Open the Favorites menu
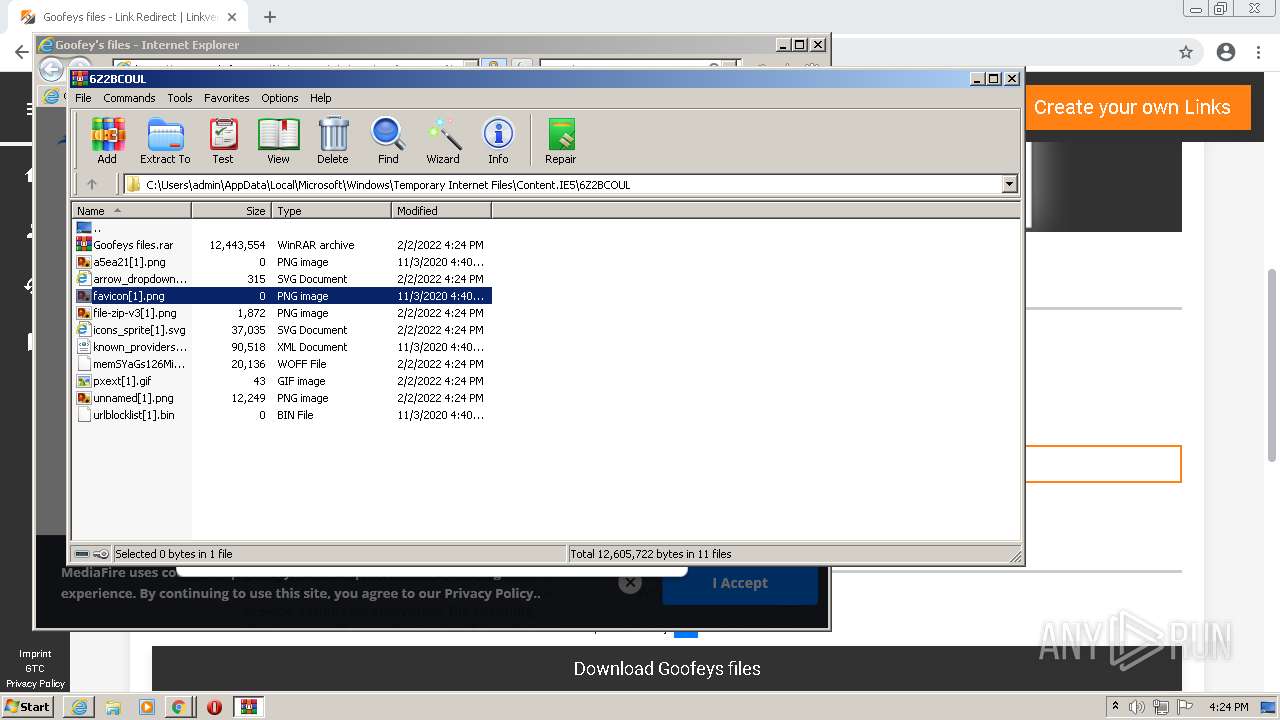The height and width of the screenshot is (720, 1280). tap(227, 98)
